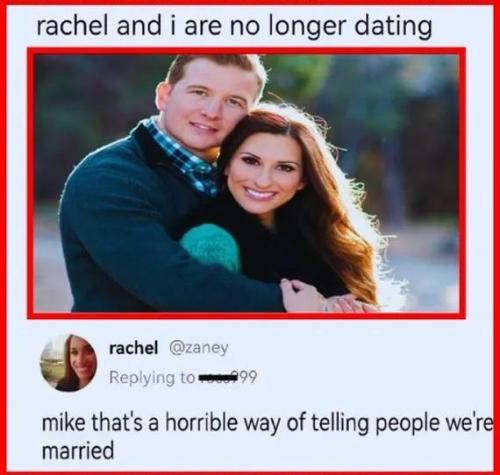
Task: Click the bold "rachel" display name
Action: click(134, 348)
